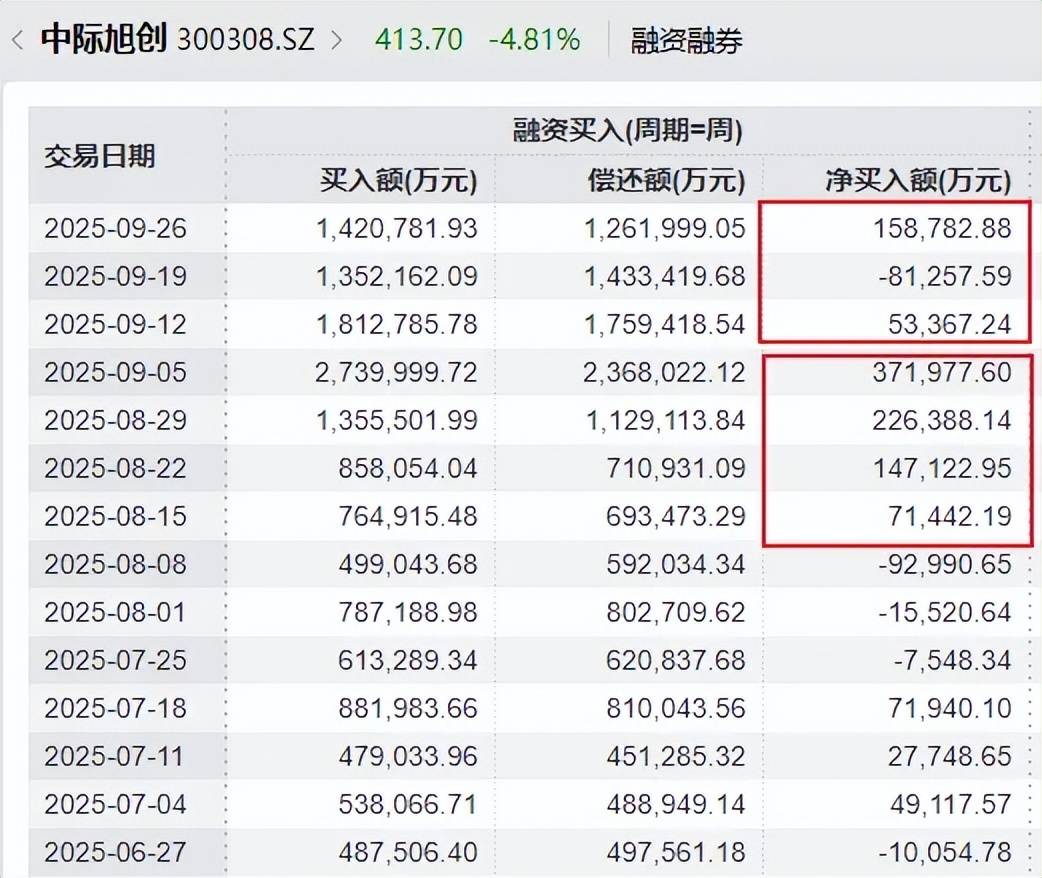1042x878 pixels.
Task: Click repayment amount 497,561.18
Action: (x=676, y=852)
